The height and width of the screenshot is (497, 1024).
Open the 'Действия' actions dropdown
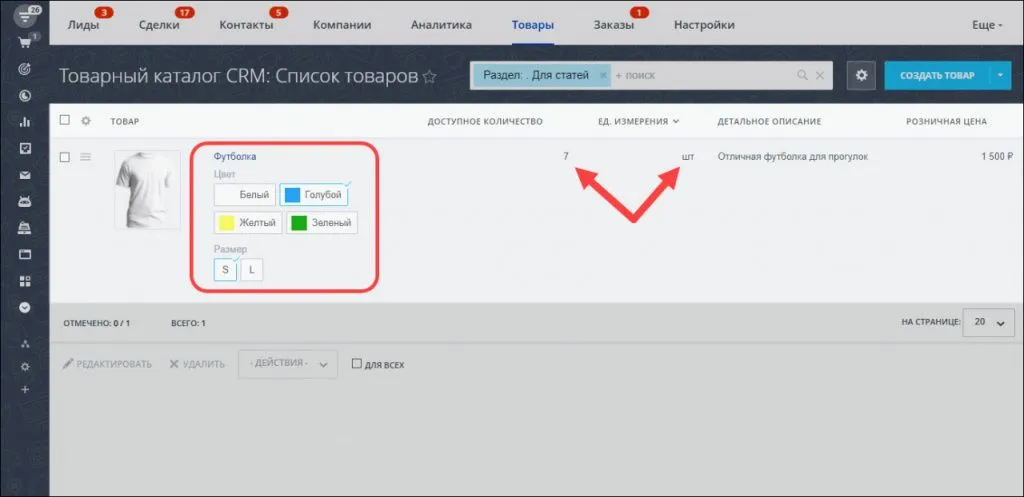pyautogui.click(x=287, y=364)
